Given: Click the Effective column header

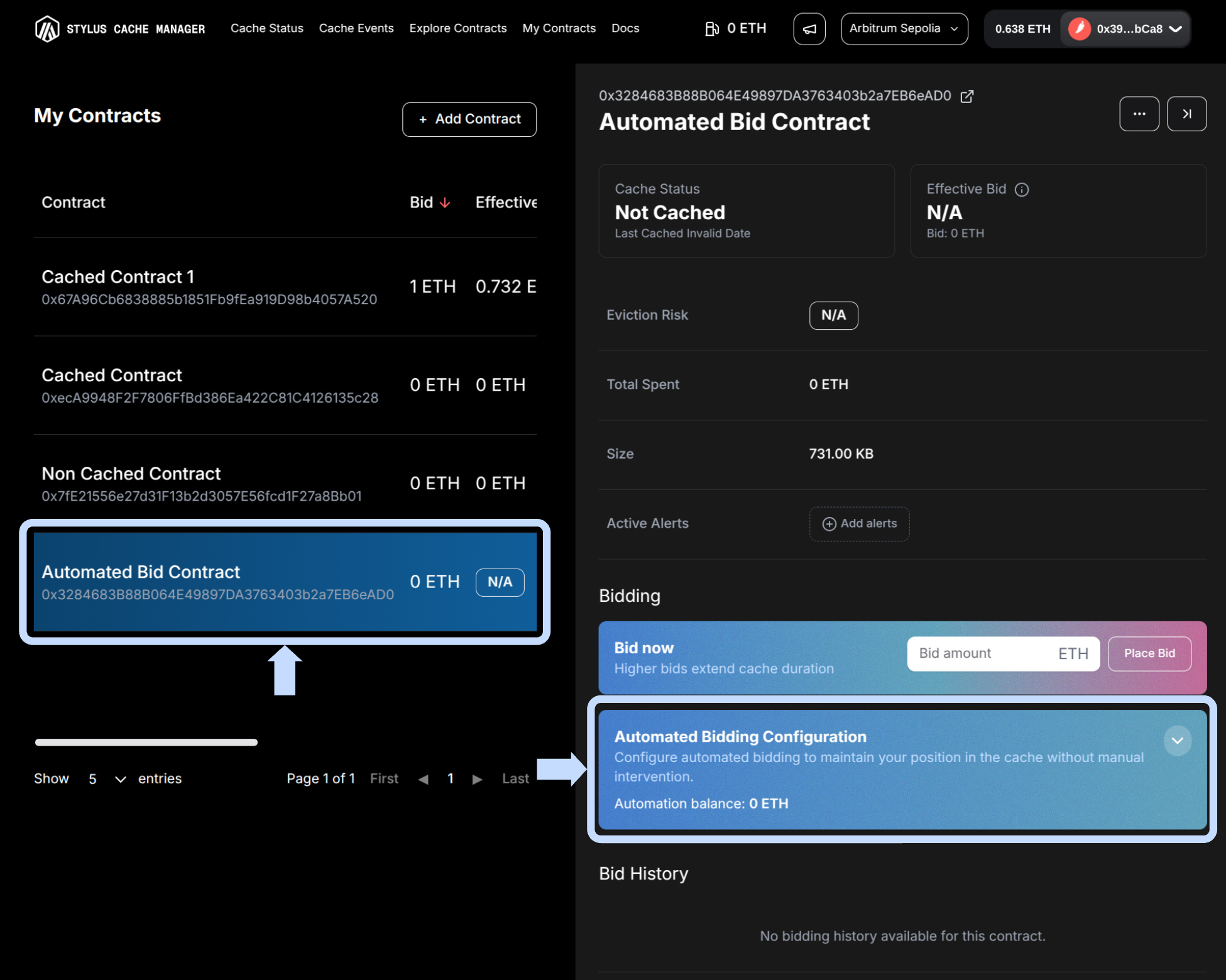Looking at the screenshot, I should point(506,203).
